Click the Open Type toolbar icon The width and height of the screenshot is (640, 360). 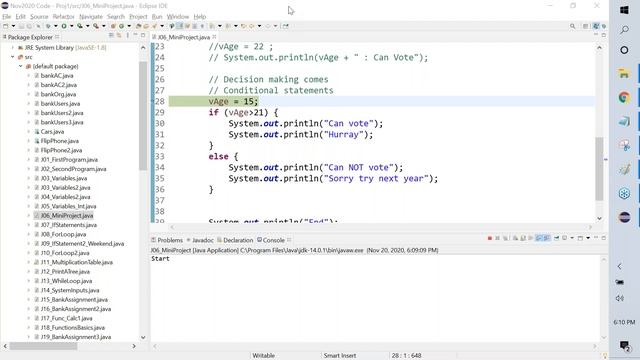(x=138, y=26)
